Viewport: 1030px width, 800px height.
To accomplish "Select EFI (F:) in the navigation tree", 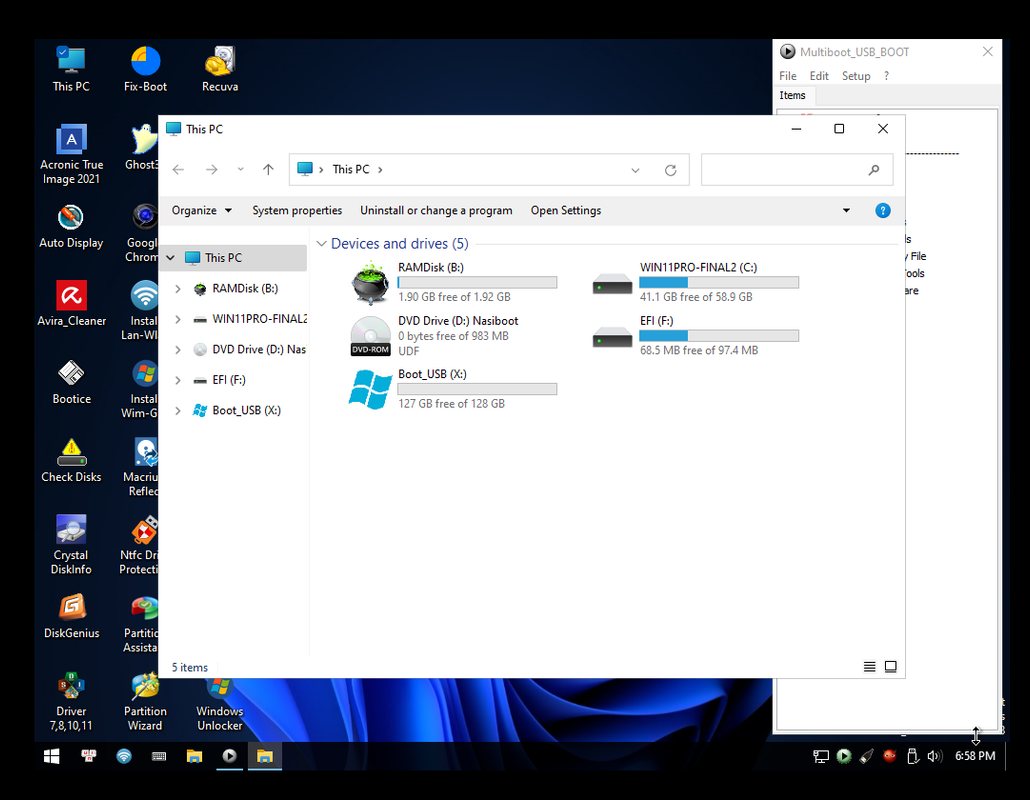I will (229, 380).
